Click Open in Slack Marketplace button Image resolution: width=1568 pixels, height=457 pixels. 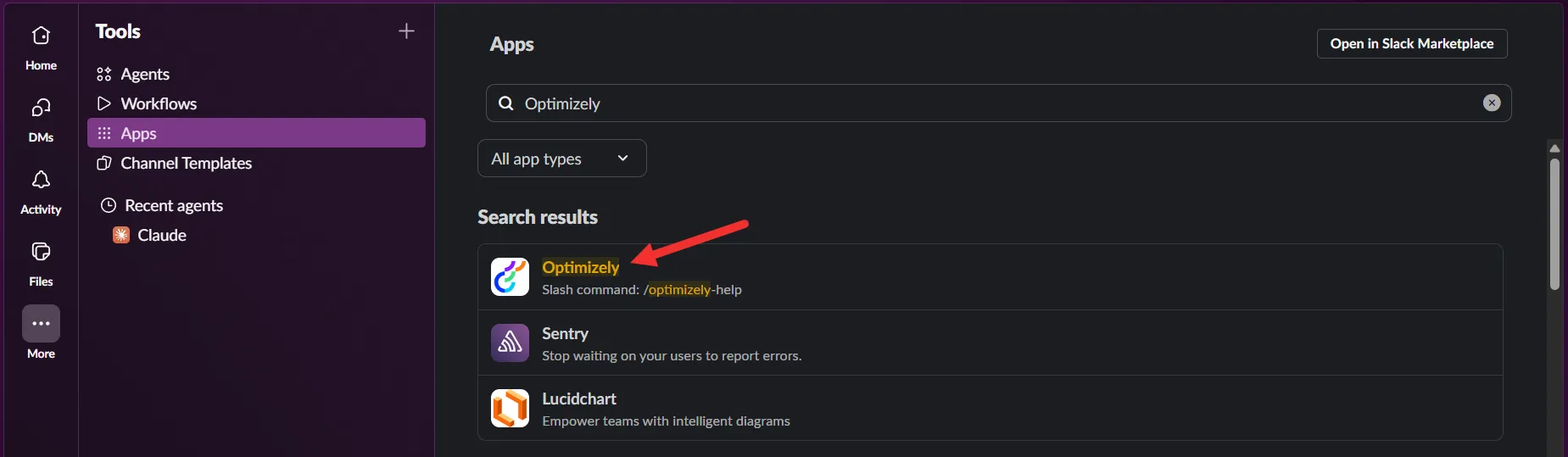(x=1412, y=43)
